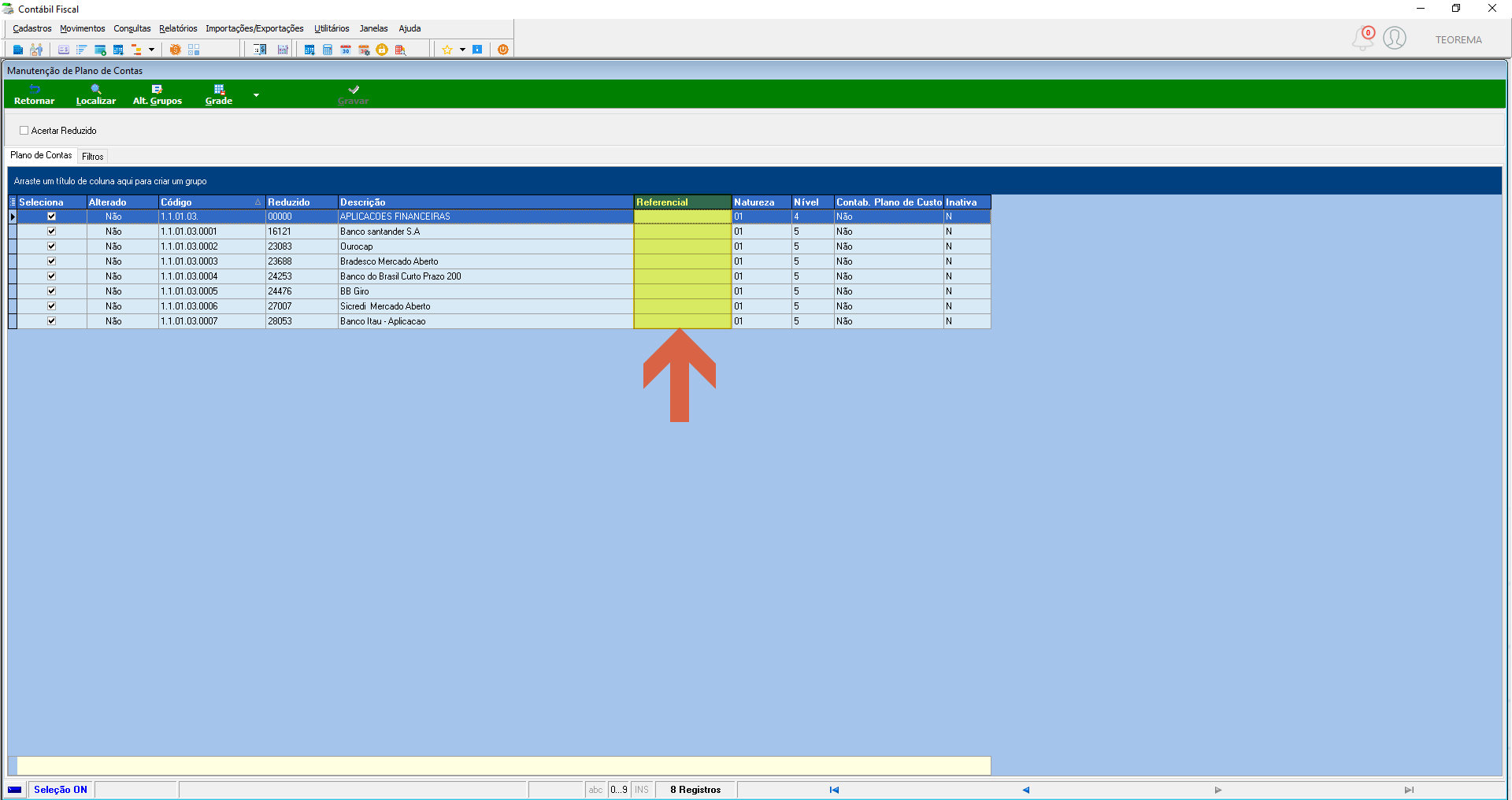Click the Grade button

pos(219,94)
